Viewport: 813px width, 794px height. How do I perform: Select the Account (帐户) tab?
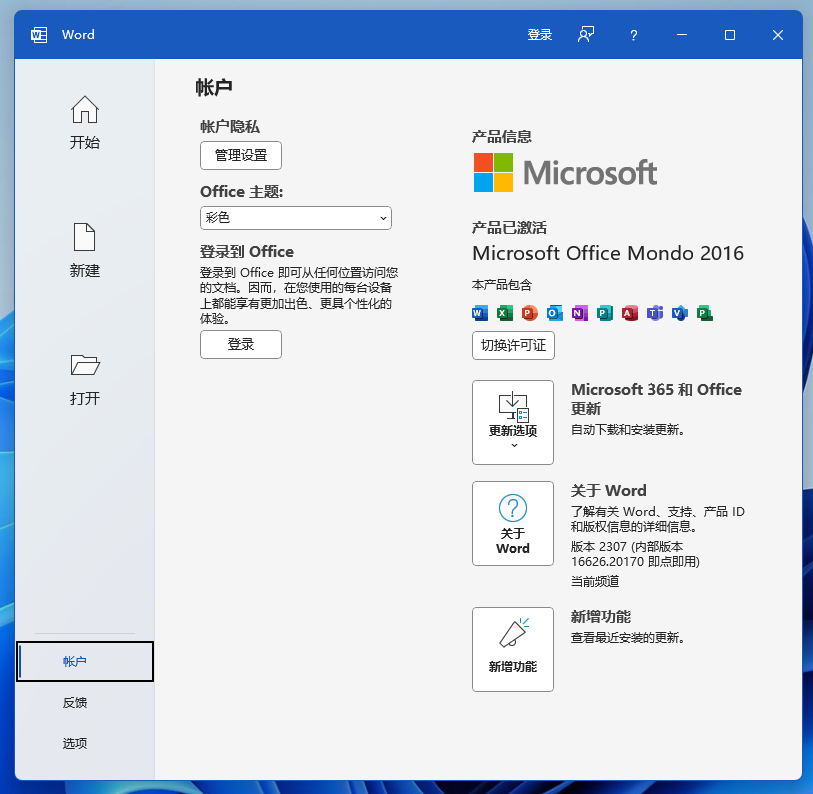pos(85,661)
